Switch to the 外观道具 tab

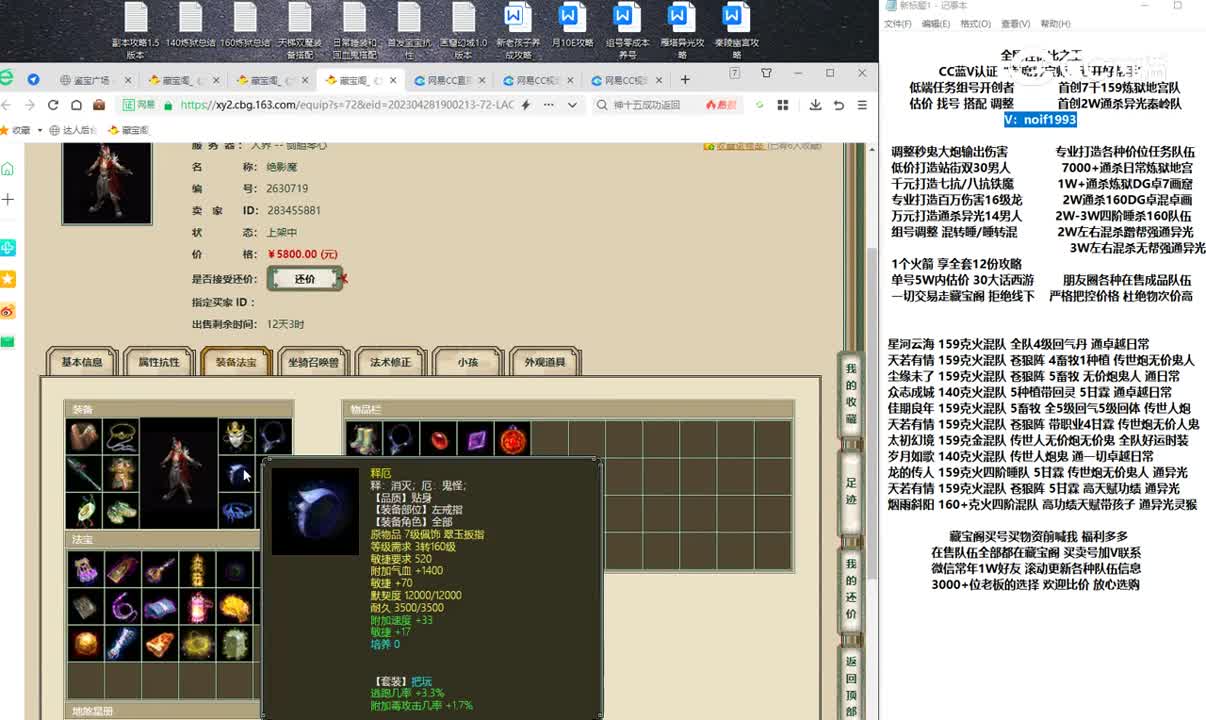tap(545, 362)
